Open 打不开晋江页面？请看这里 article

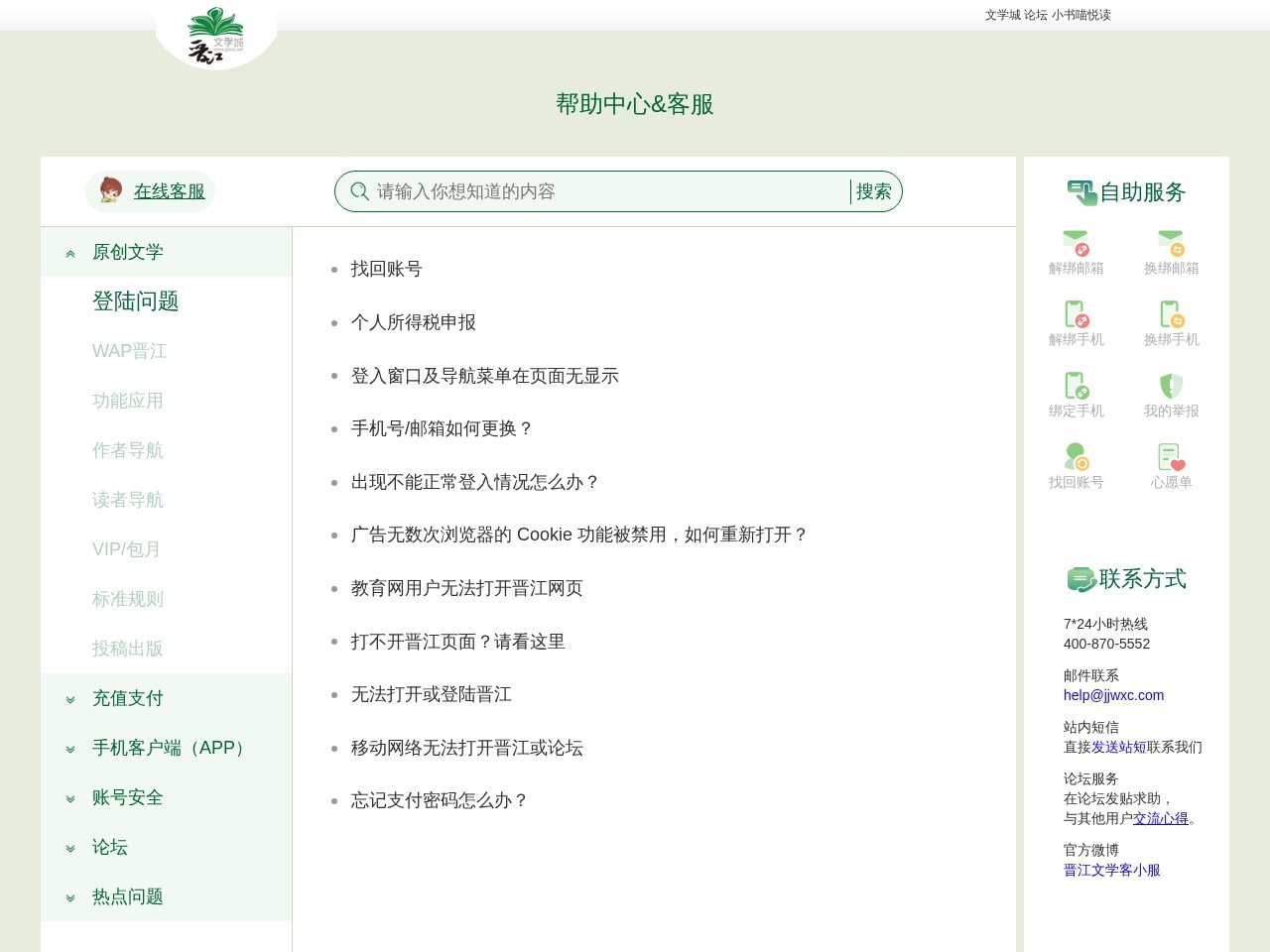pyautogui.click(x=458, y=642)
